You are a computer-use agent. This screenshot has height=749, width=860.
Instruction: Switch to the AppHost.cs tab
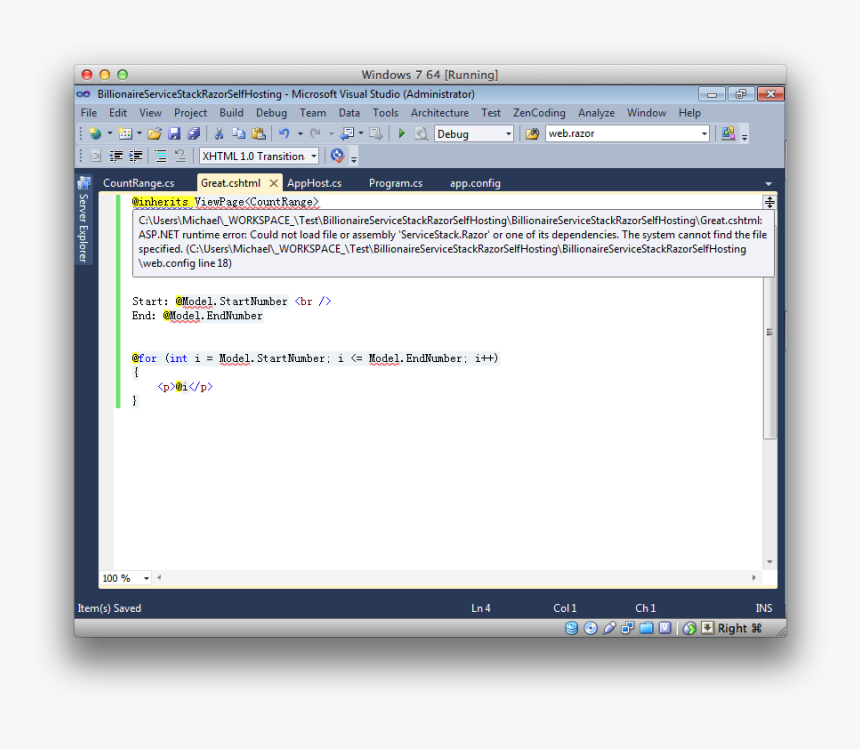point(314,183)
